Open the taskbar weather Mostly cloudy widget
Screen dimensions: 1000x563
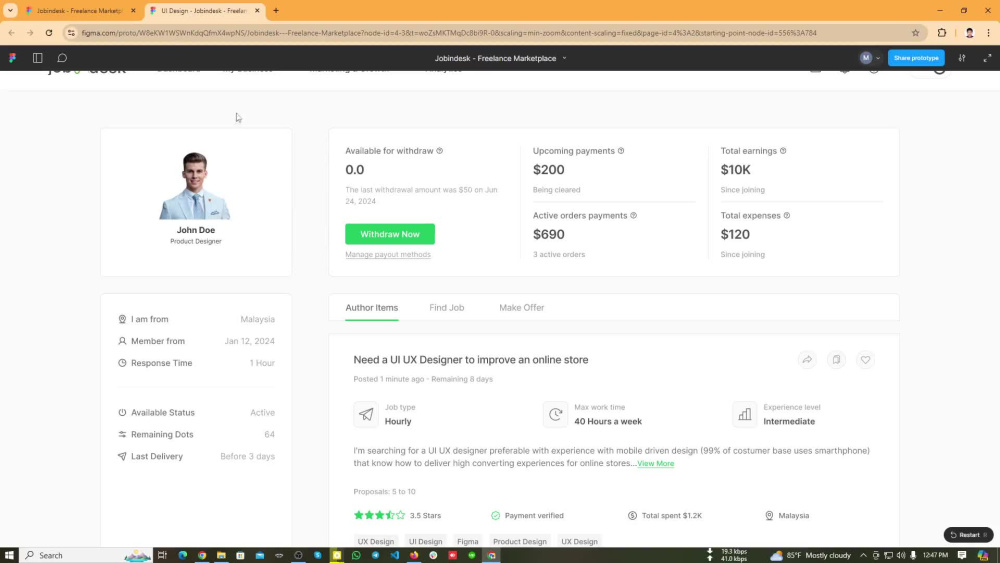point(810,555)
